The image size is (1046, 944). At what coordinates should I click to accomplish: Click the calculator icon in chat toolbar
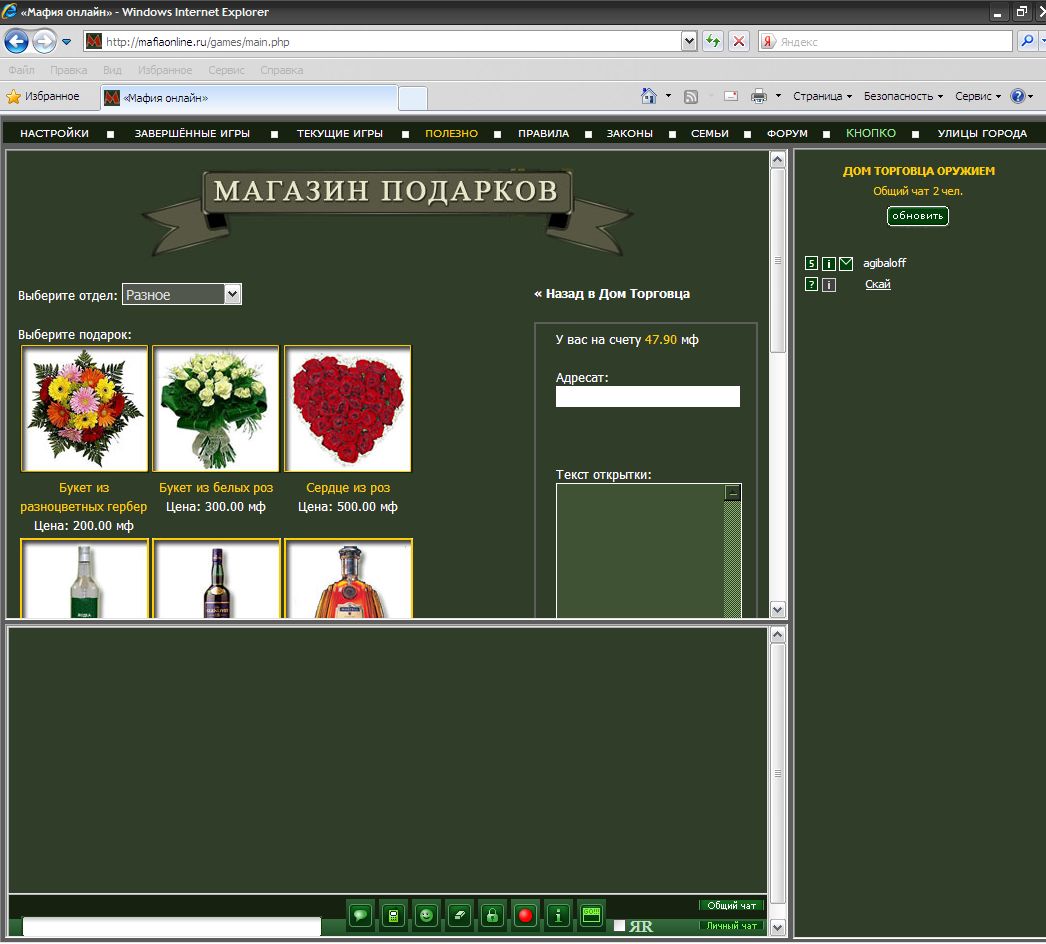tap(394, 915)
